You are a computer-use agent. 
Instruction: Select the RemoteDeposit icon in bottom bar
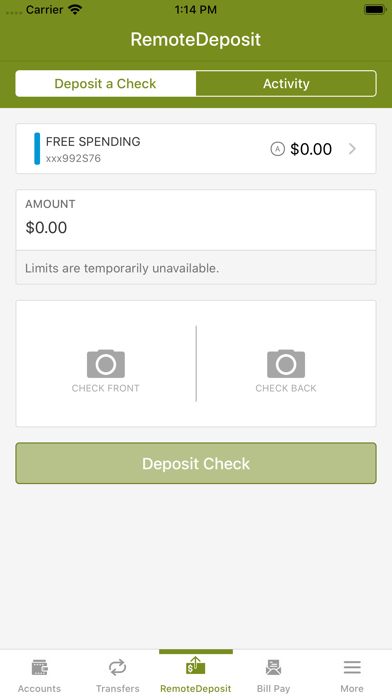pos(196,667)
